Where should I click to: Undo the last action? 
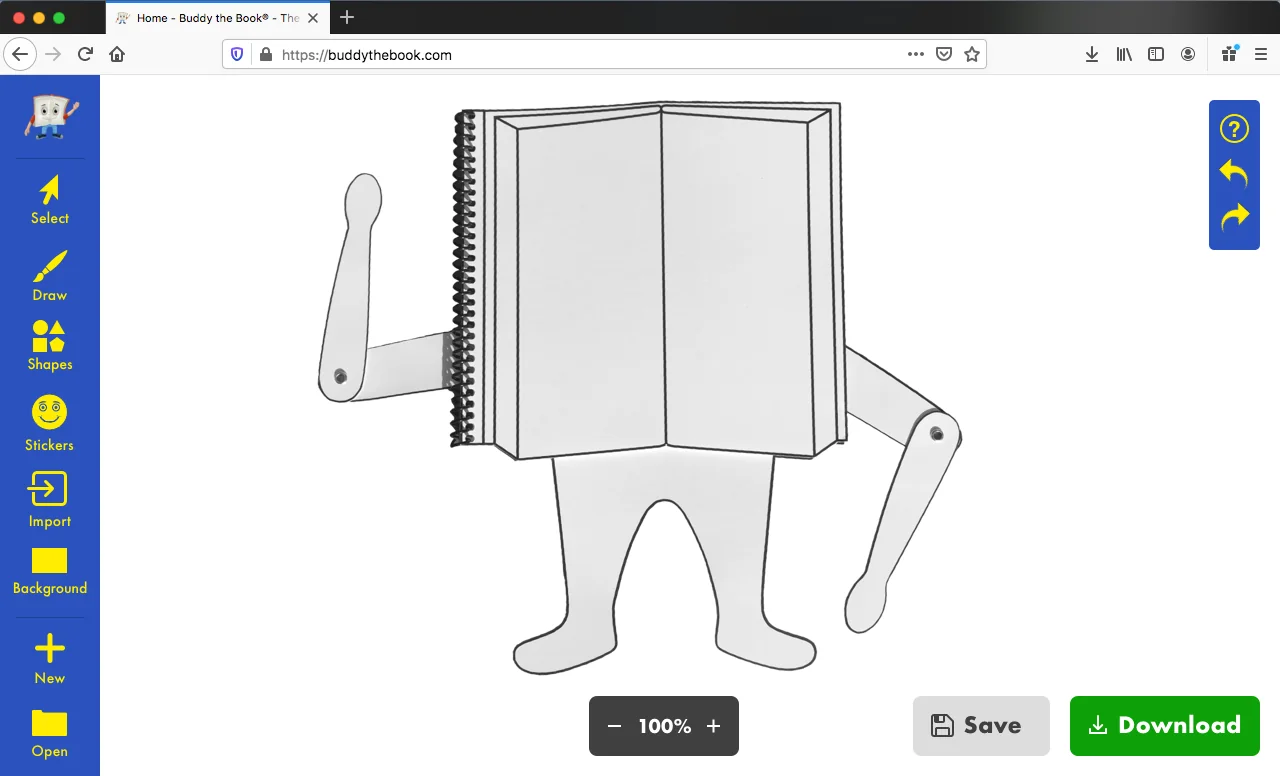coord(1234,173)
